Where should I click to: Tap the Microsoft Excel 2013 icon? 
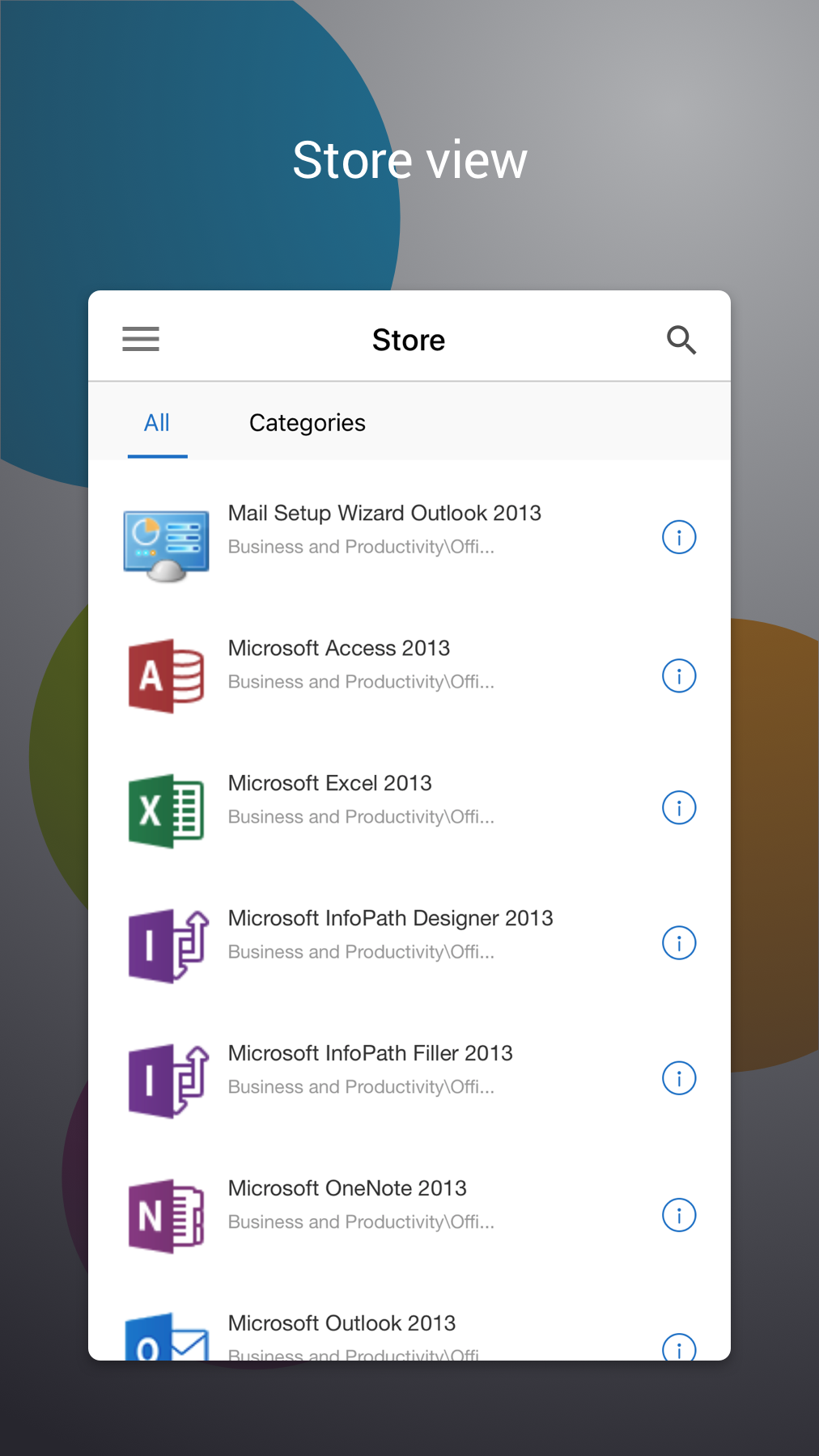(x=166, y=811)
